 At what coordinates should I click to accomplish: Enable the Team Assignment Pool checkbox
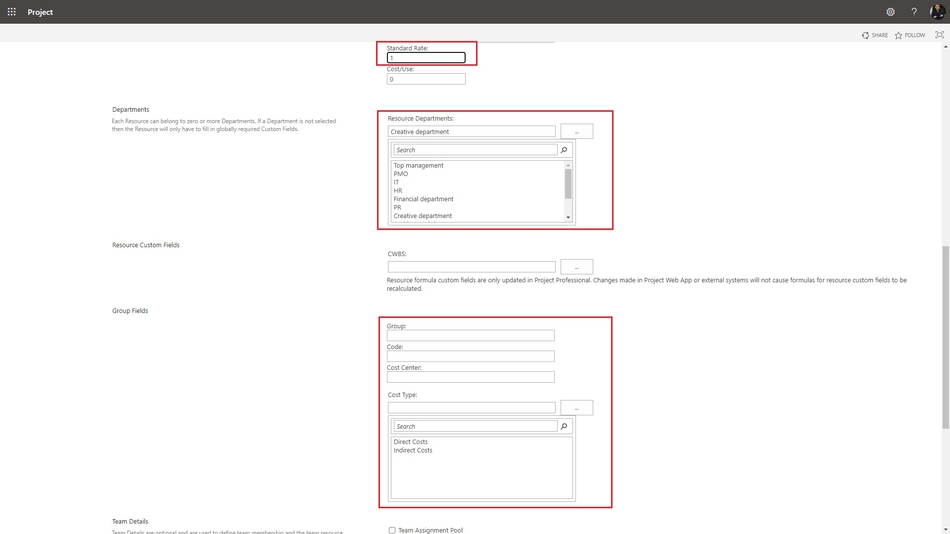click(x=392, y=530)
